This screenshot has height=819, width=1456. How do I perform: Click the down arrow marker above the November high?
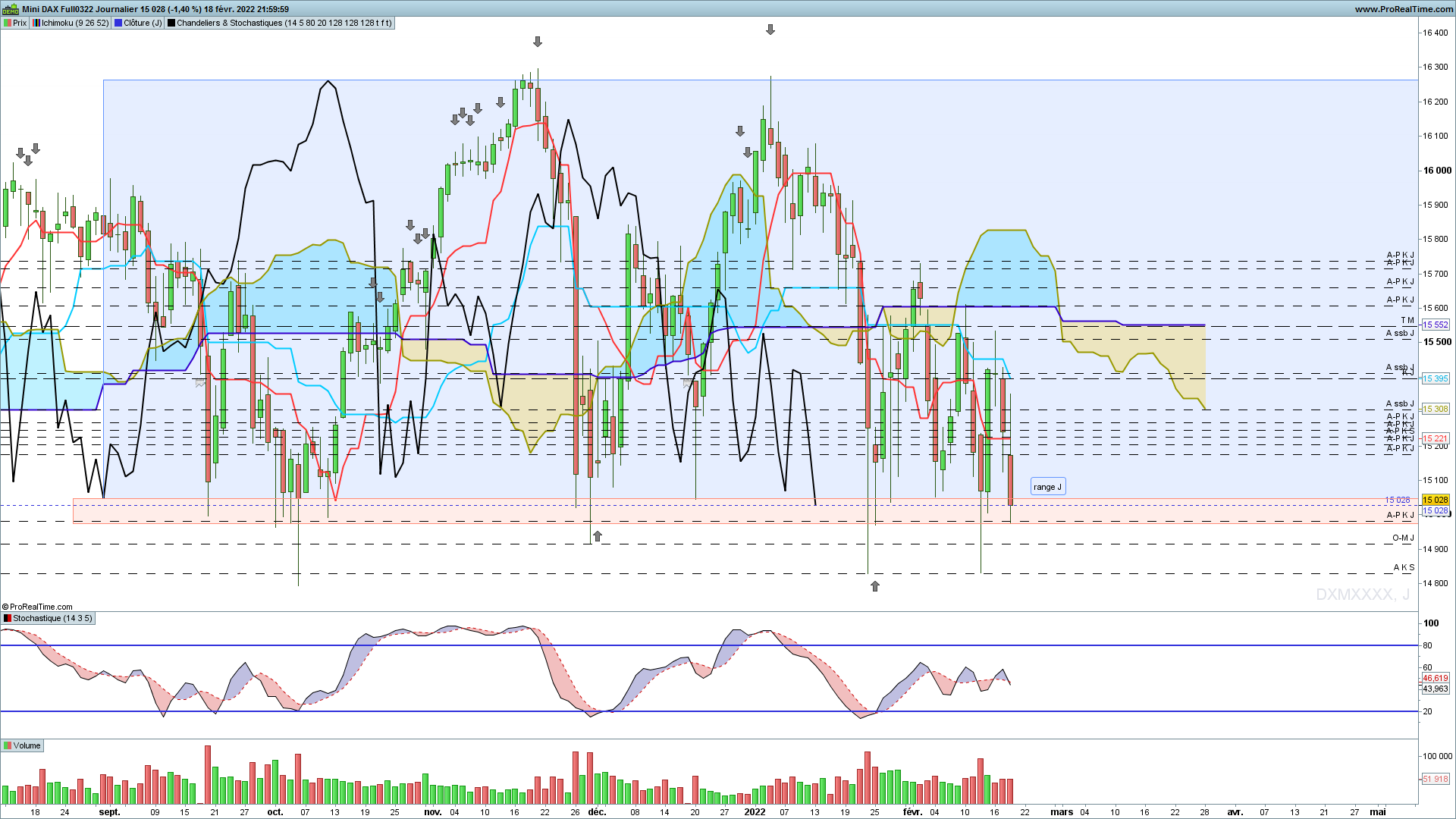coord(538,42)
